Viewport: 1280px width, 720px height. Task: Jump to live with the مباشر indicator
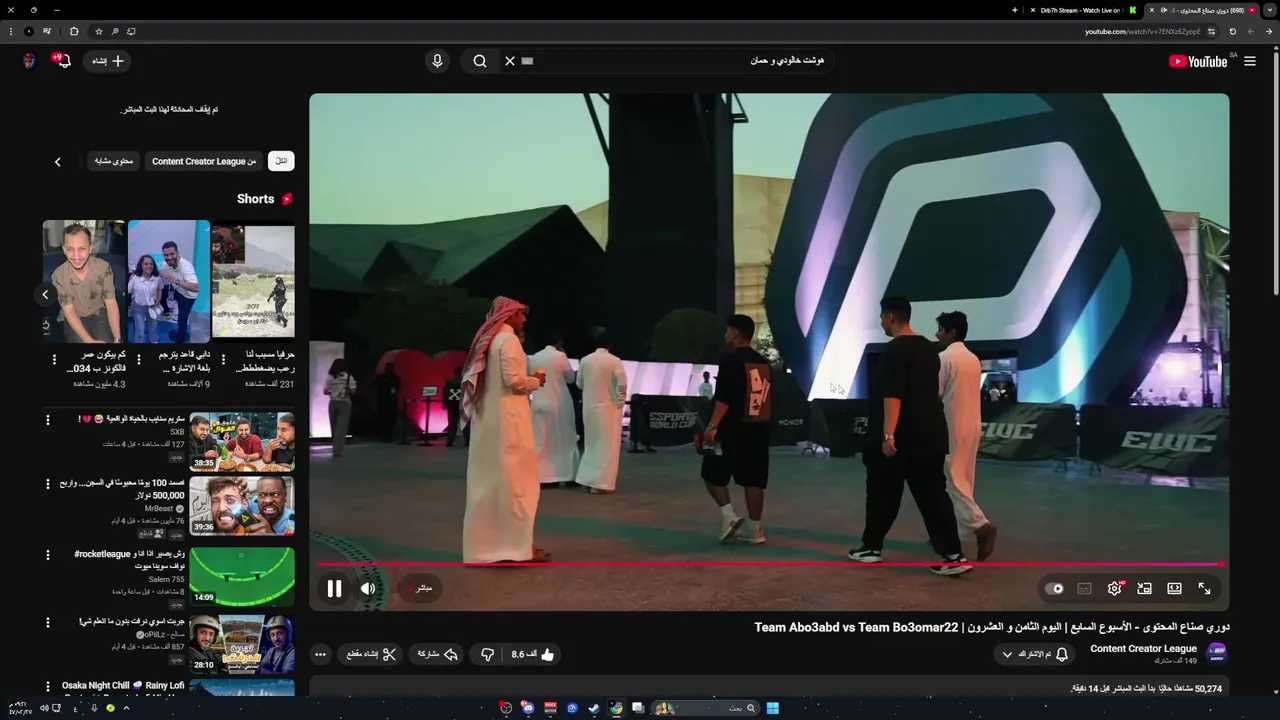[421, 588]
